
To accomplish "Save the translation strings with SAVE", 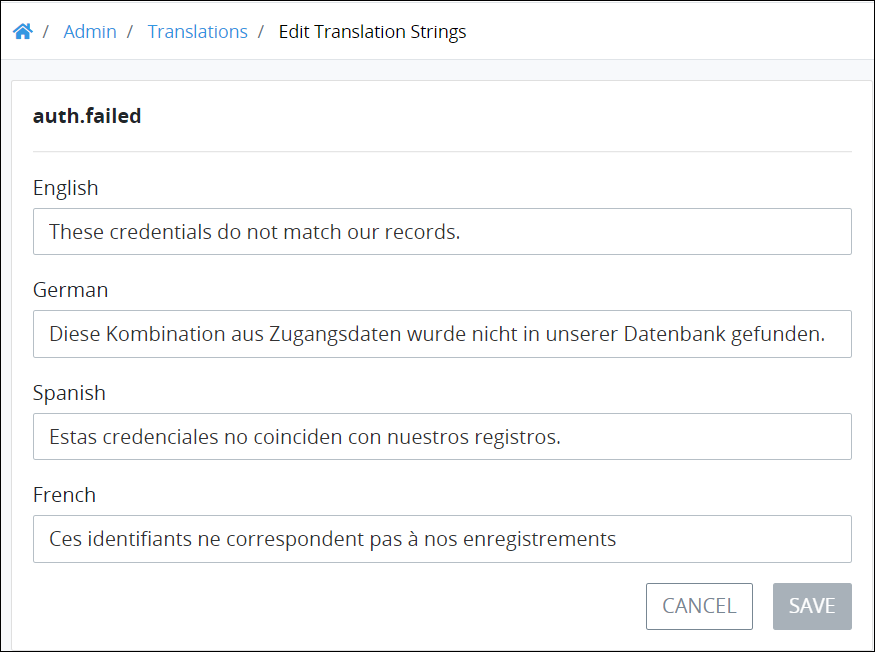I will tap(812, 606).
